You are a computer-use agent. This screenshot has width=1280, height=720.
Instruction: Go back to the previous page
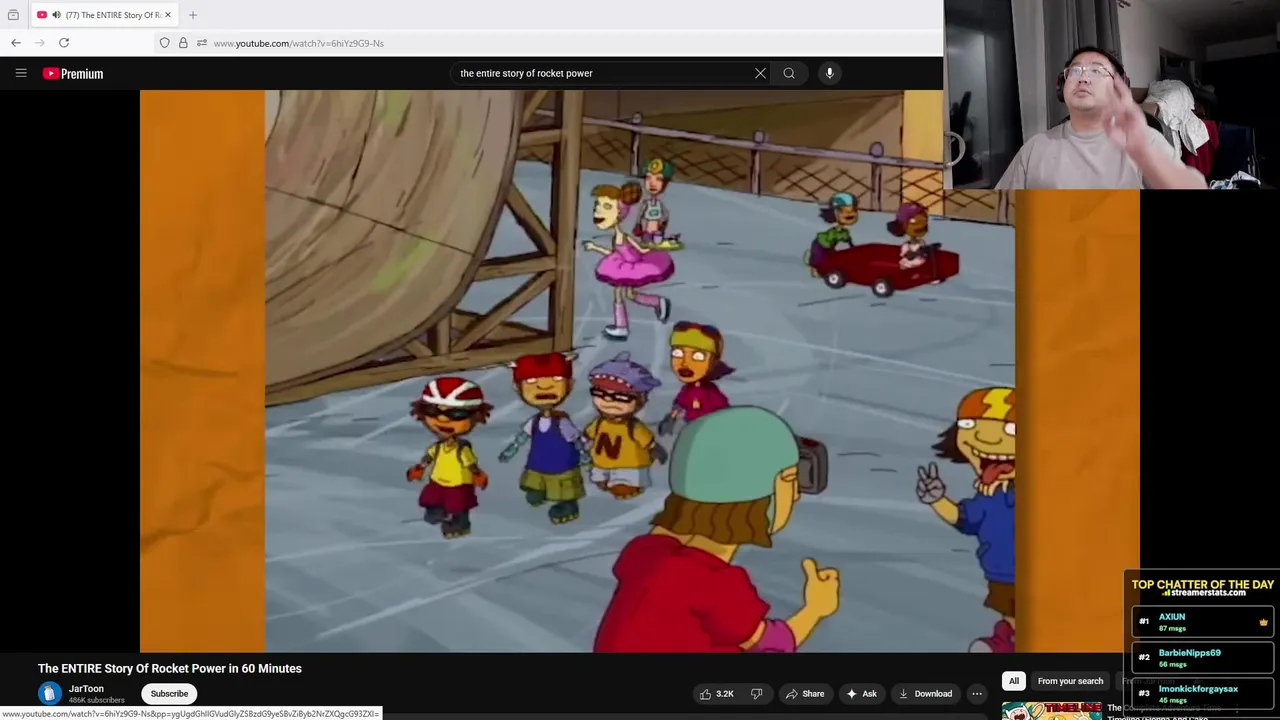16,43
